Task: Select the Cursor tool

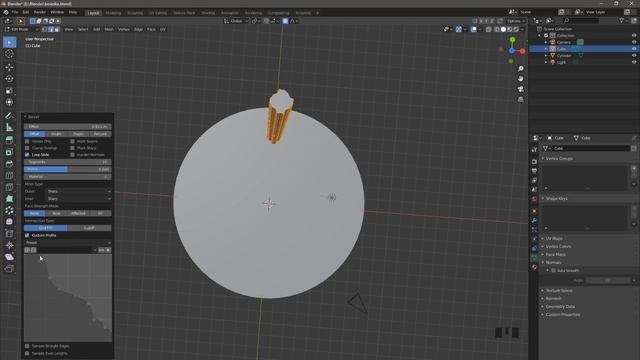Action: click(x=9, y=54)
